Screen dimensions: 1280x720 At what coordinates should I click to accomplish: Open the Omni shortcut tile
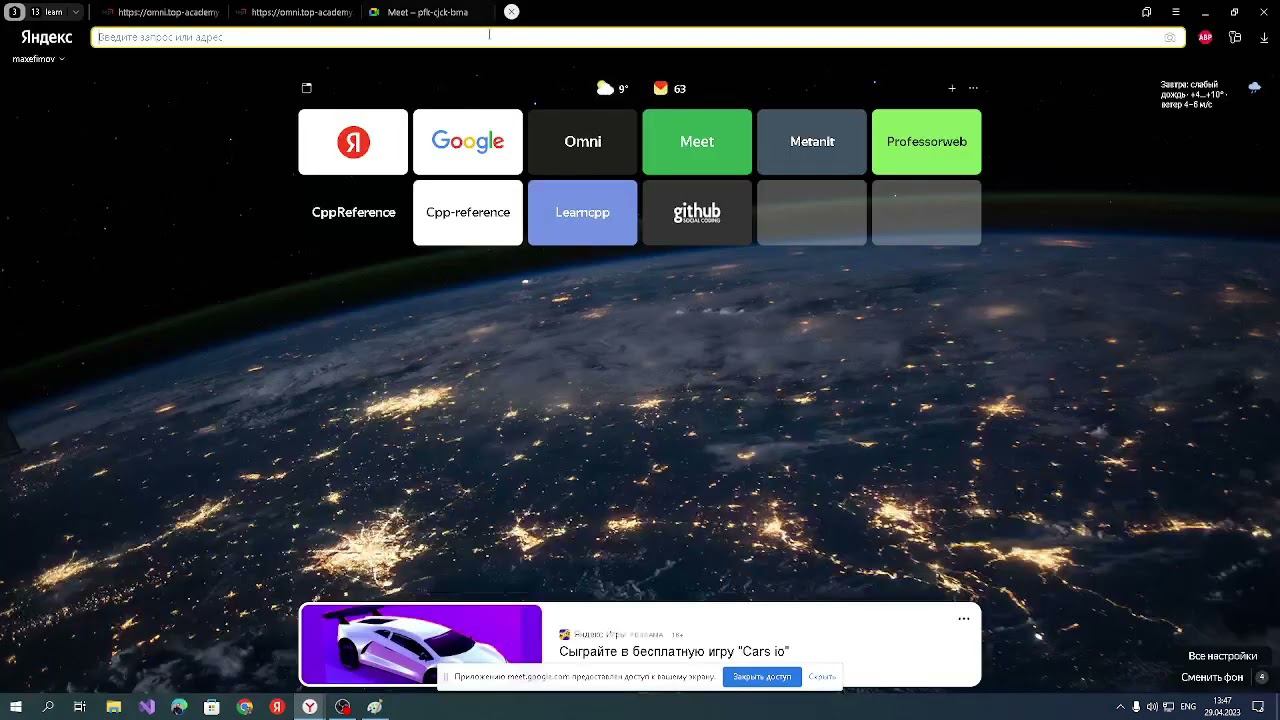pyautogui.click(x=582, y=142)
